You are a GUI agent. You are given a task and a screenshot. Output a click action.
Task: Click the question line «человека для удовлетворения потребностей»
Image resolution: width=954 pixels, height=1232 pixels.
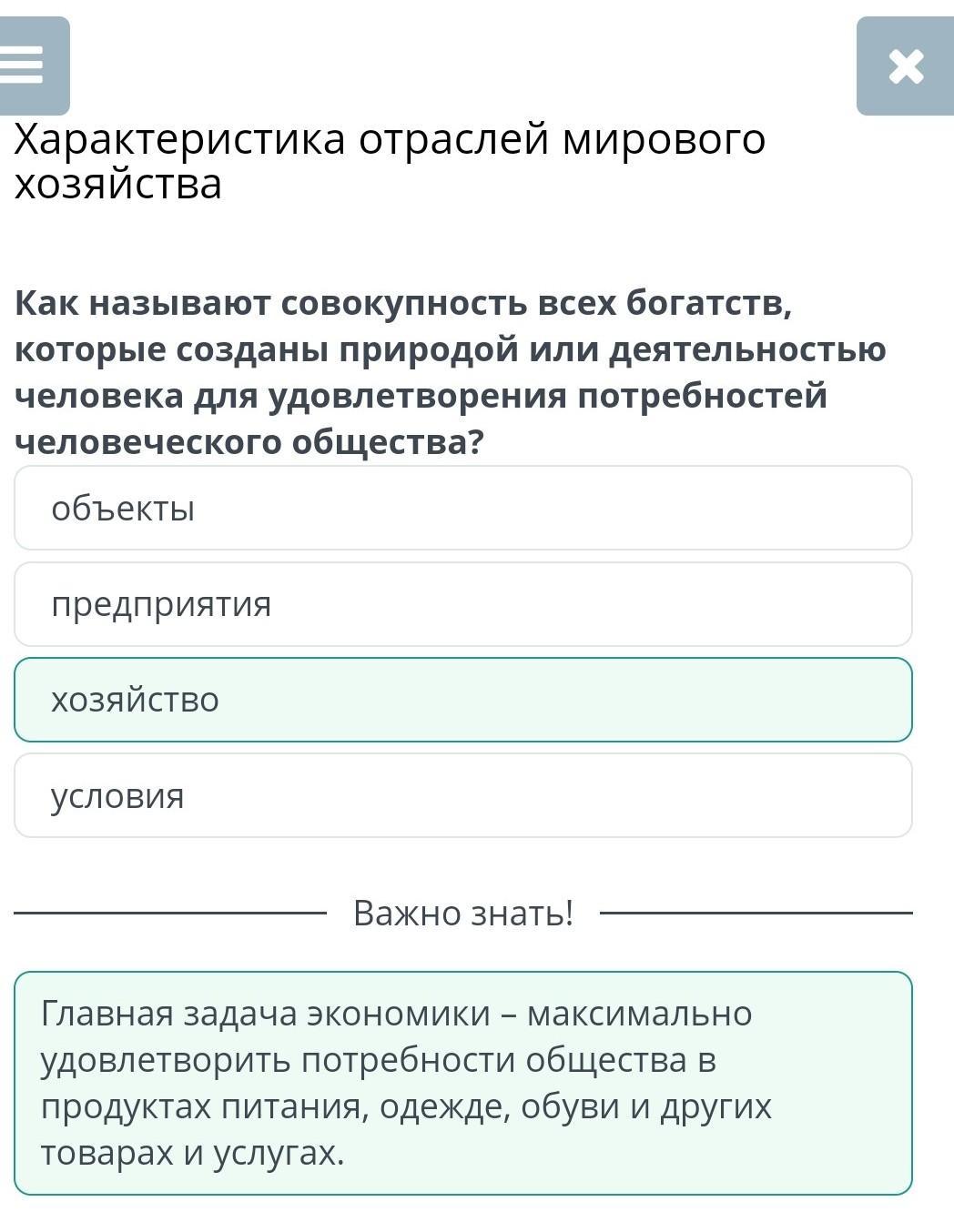coord(421,396)
